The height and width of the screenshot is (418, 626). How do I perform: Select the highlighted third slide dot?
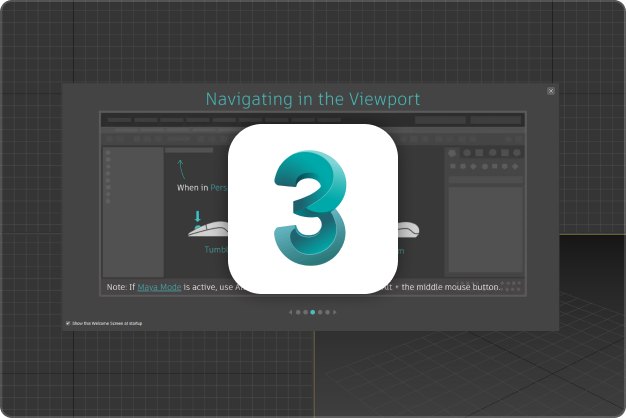tap(313, 312)
